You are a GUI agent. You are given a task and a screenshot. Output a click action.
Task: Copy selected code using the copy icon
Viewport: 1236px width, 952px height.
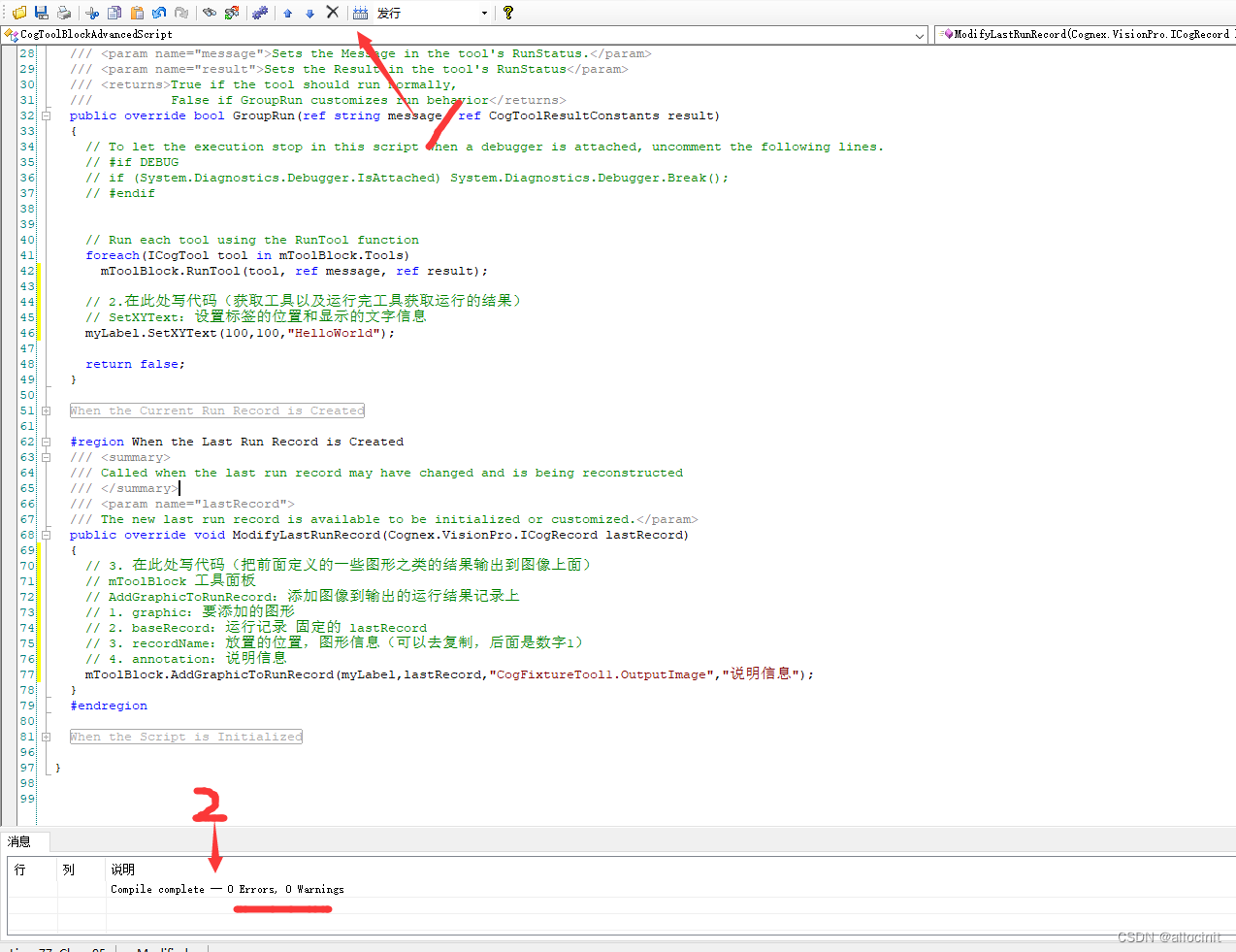(x=114, y=13)
